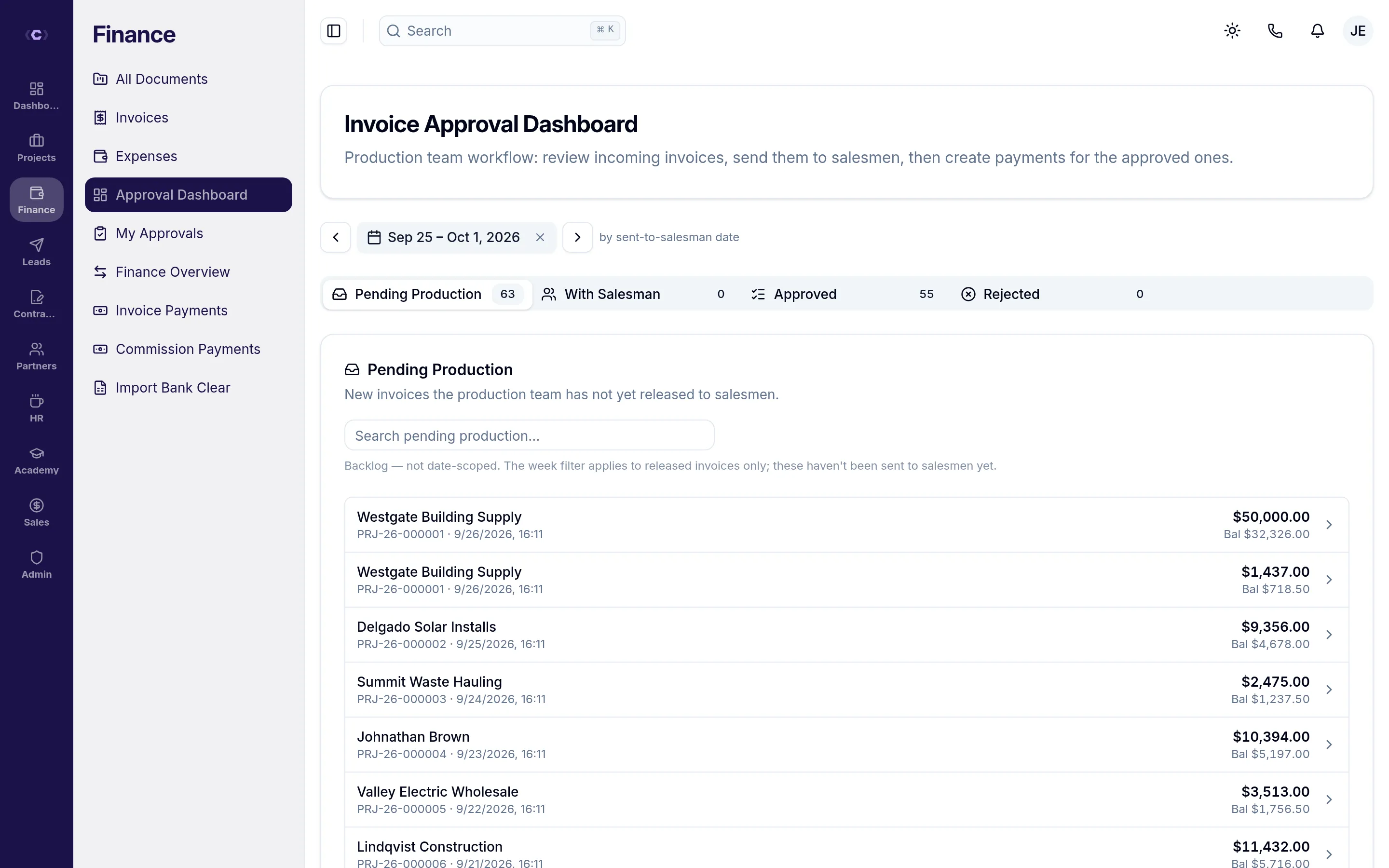Image resolution: width=1389 pixels, height=868 pixels.
Task: Open All Documents in Finance menu
Action: (x=188, y=79)
